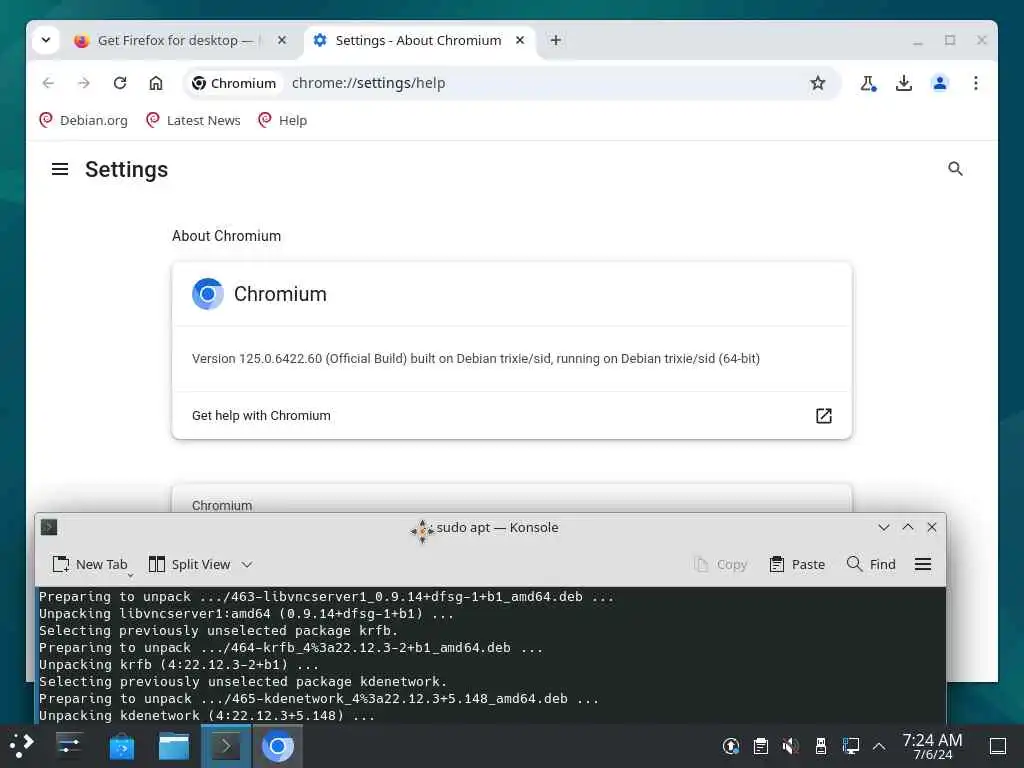Open Find in Konsole
Image resolution: width=1024 pixels, height=768 pixels.
tap(871, 564)
